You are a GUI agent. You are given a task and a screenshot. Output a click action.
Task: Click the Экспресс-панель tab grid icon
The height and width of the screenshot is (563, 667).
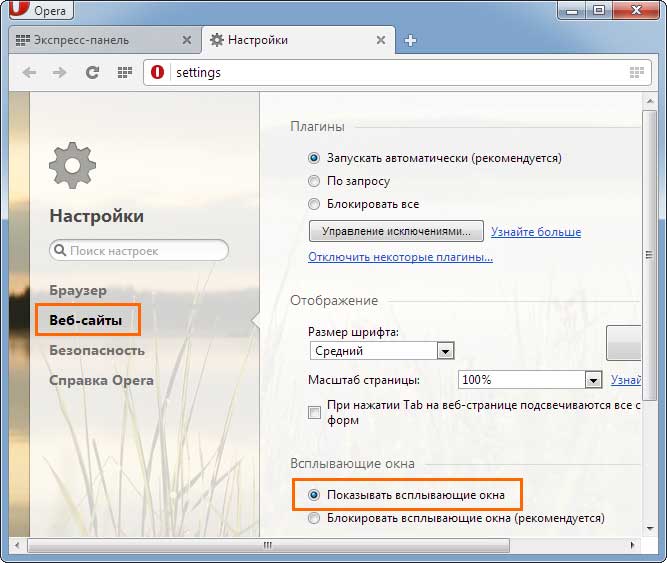coord(23,40)
